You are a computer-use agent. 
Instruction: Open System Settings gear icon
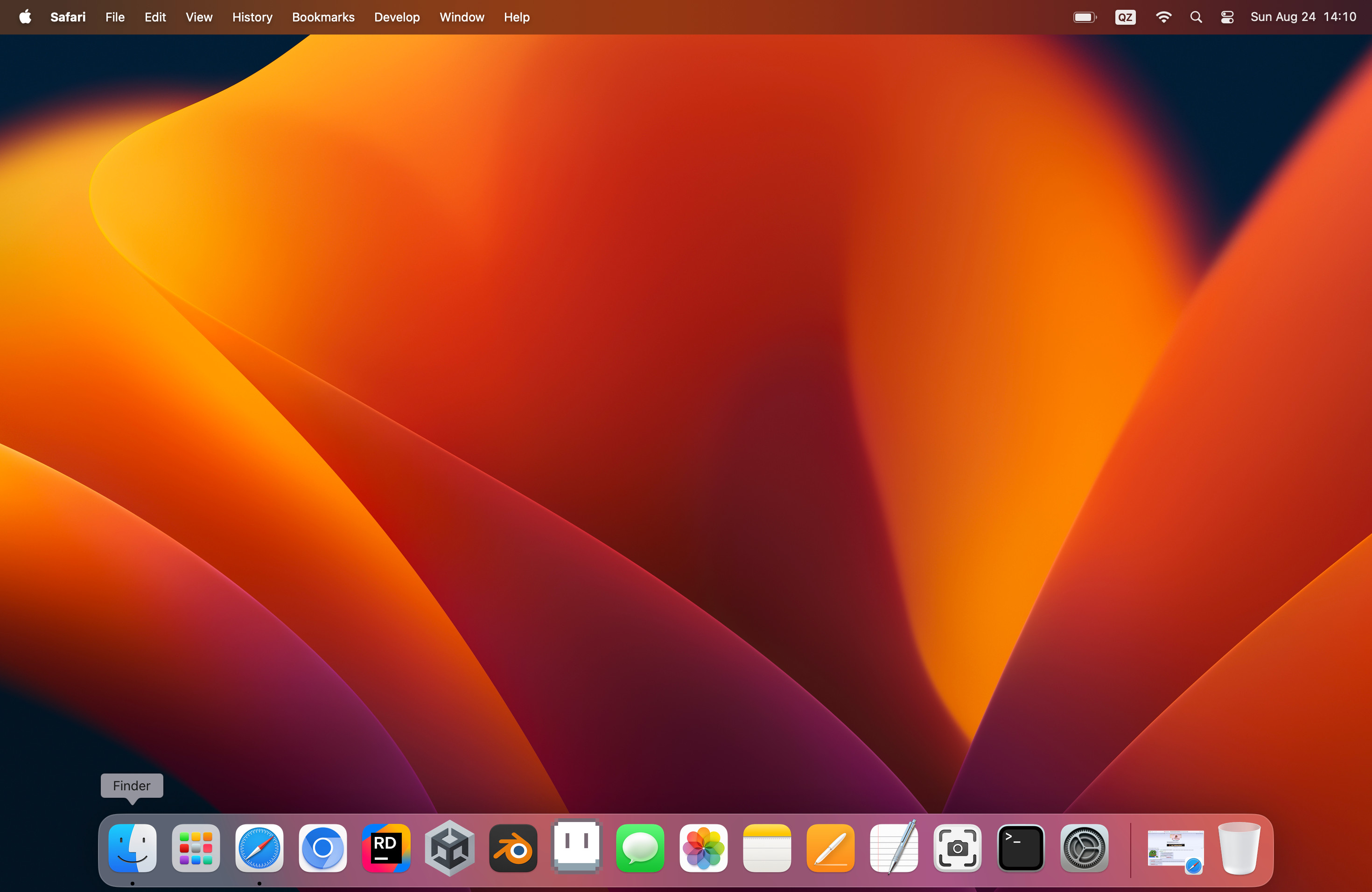pyautogui.click(x=1084, y=848)
